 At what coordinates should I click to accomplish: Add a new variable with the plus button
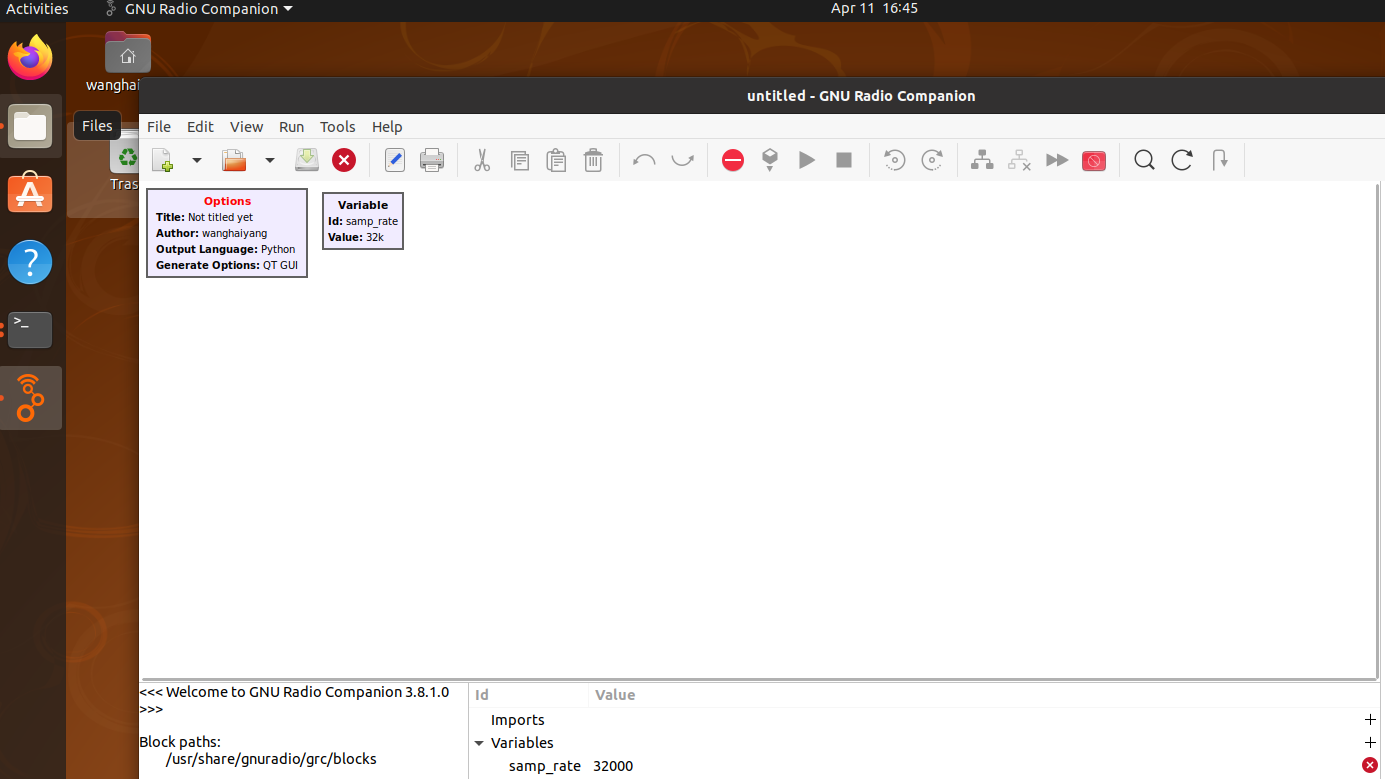coord(1370,743)
